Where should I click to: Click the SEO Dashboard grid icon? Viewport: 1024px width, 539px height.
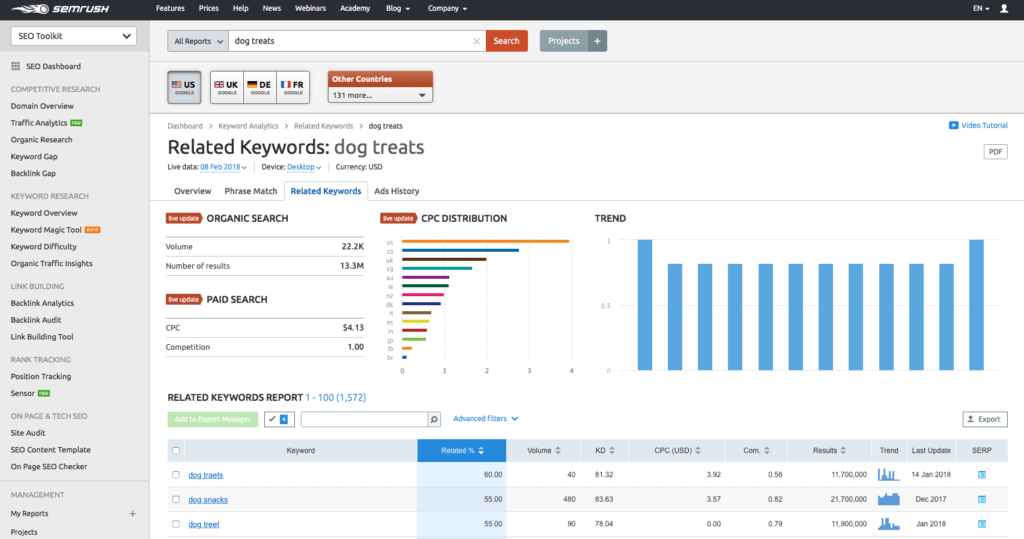coord(16,66)
